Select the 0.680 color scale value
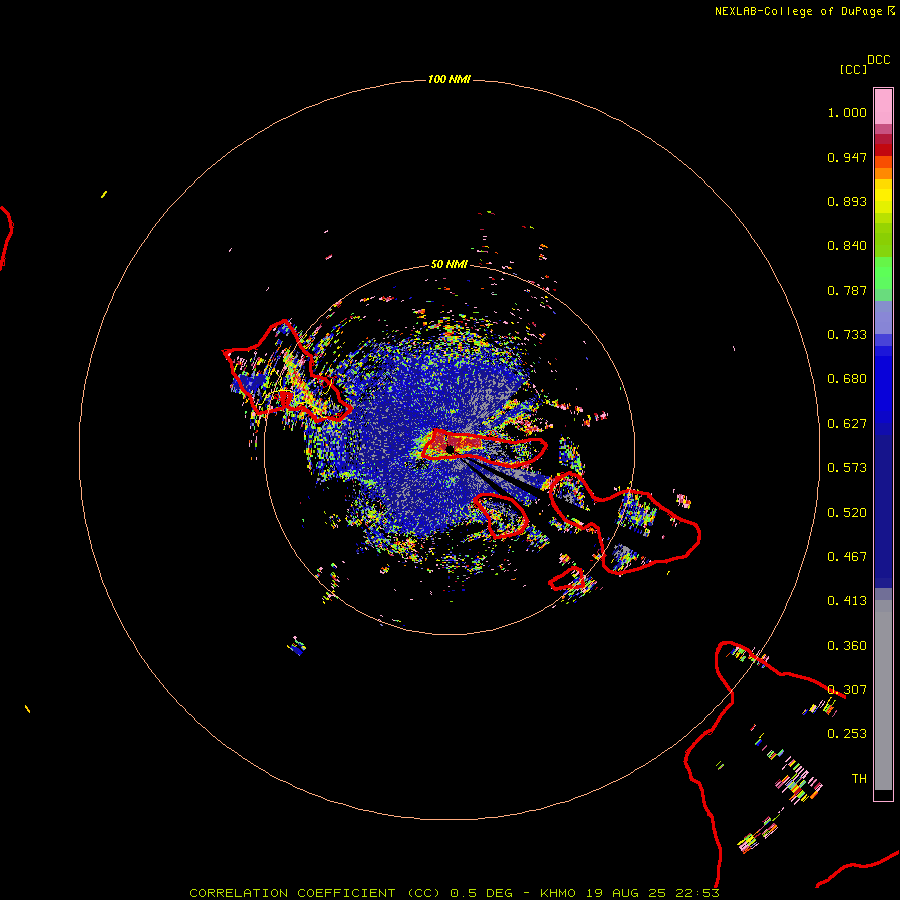The width and height of the screenshot is (900, 900). pos(847,379)
